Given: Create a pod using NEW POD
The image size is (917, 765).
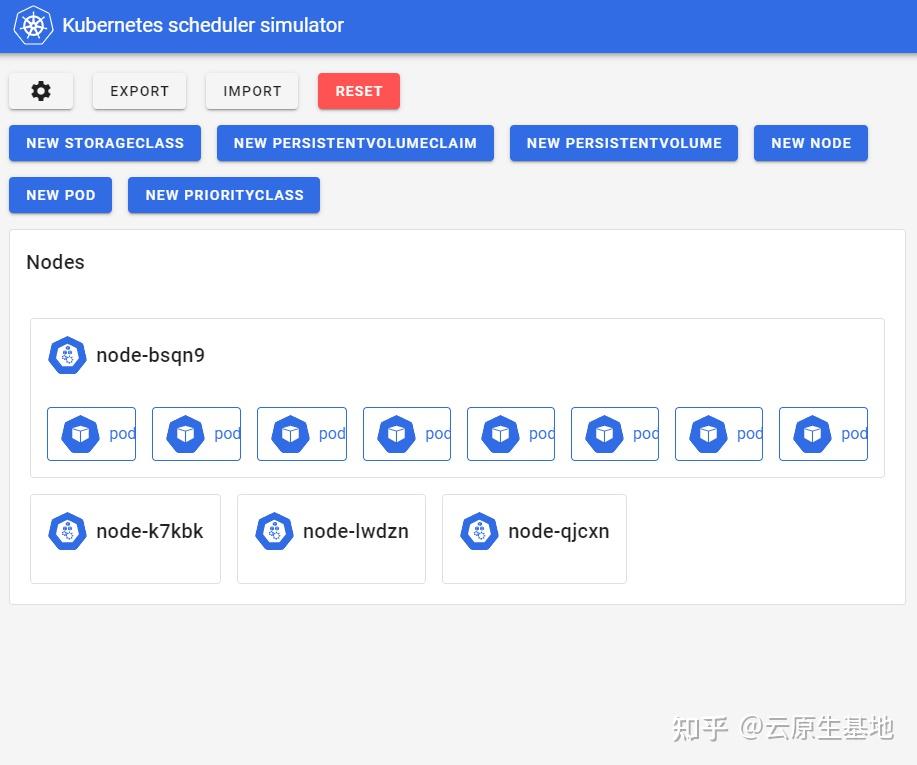Looking at the screenshot, I should tap(60, 195).
